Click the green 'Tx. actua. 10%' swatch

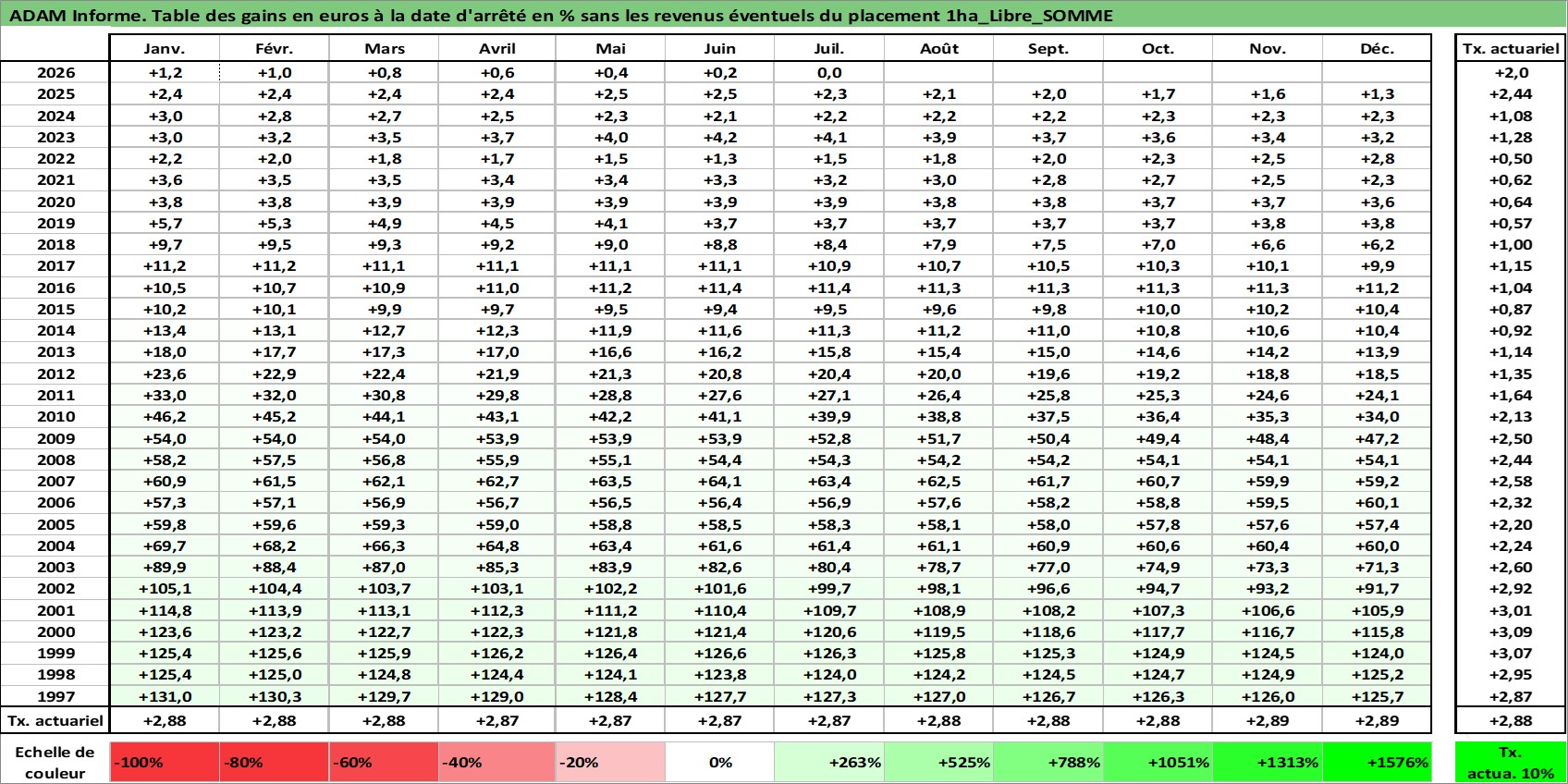pyautogui.click(x=1511, y=762)
